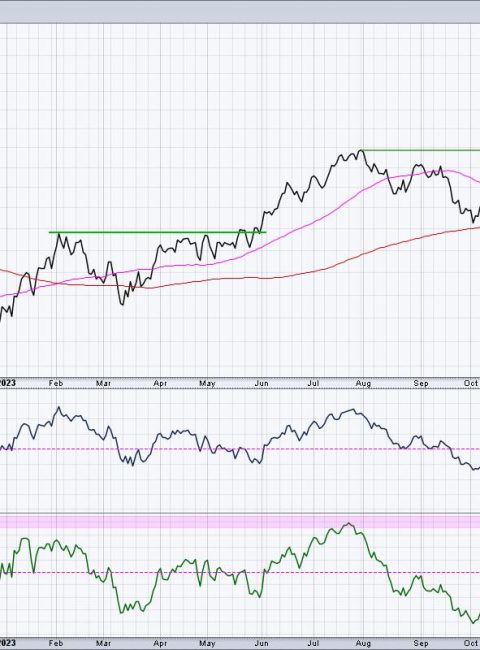The image size is (480, 650).
Task: Select the green horizontal line starting at August peak
Action: point(421,150)
